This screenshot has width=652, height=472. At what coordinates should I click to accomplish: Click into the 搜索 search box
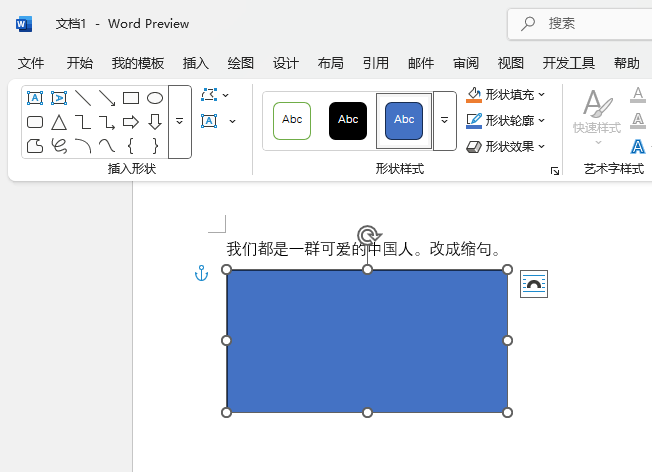(x=580, y=24)
